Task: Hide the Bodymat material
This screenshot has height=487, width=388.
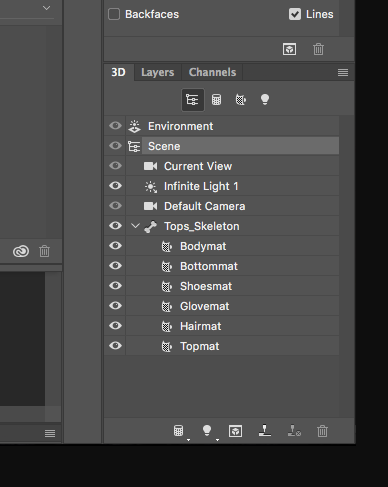Action: [x=115, y=246]
